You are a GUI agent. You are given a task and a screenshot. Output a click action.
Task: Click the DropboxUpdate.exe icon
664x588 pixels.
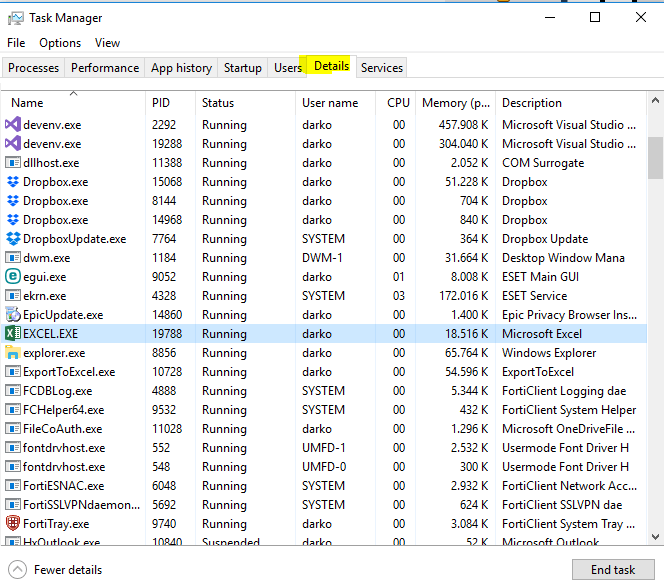(13, 239)
